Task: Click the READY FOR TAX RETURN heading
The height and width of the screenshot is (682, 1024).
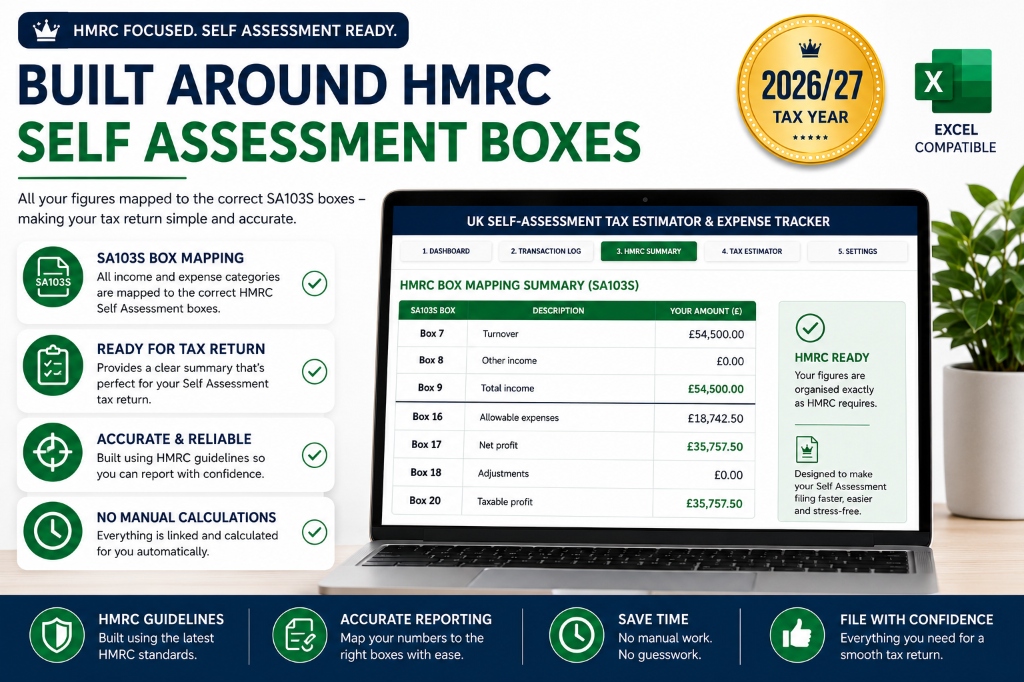Action: coord(181,349)
